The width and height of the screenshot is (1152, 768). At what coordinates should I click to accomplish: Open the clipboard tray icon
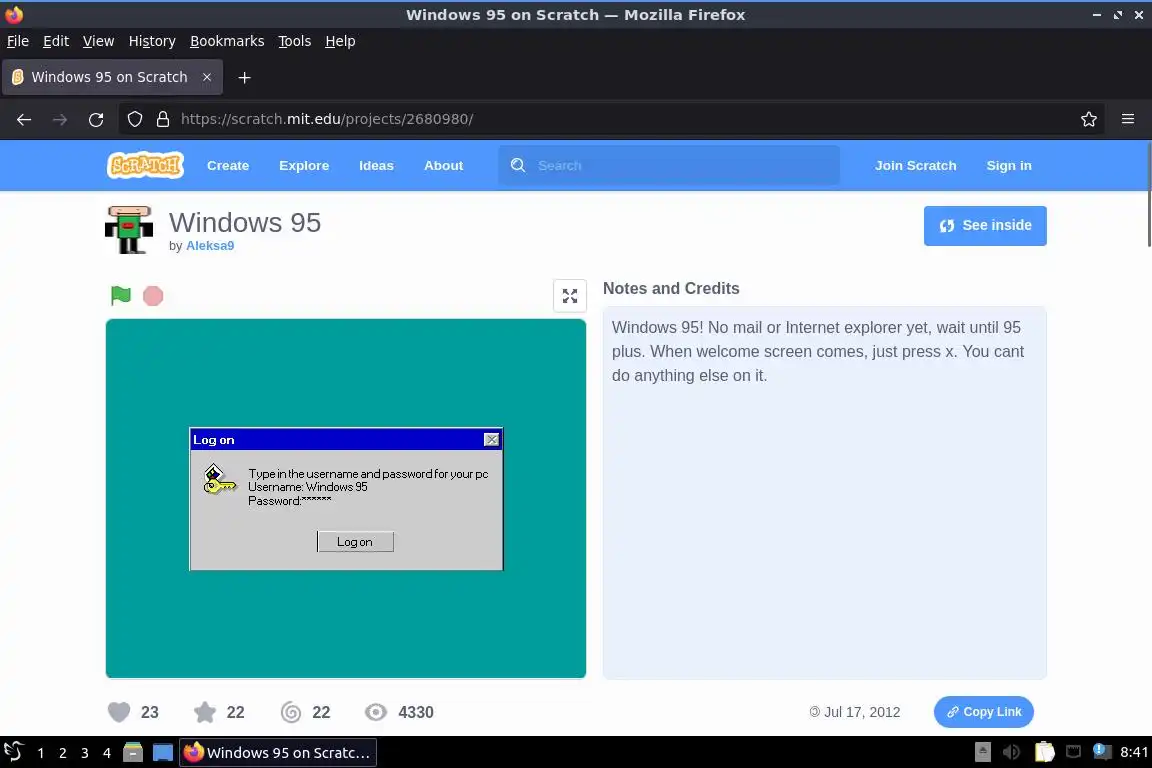[1044, 752]
